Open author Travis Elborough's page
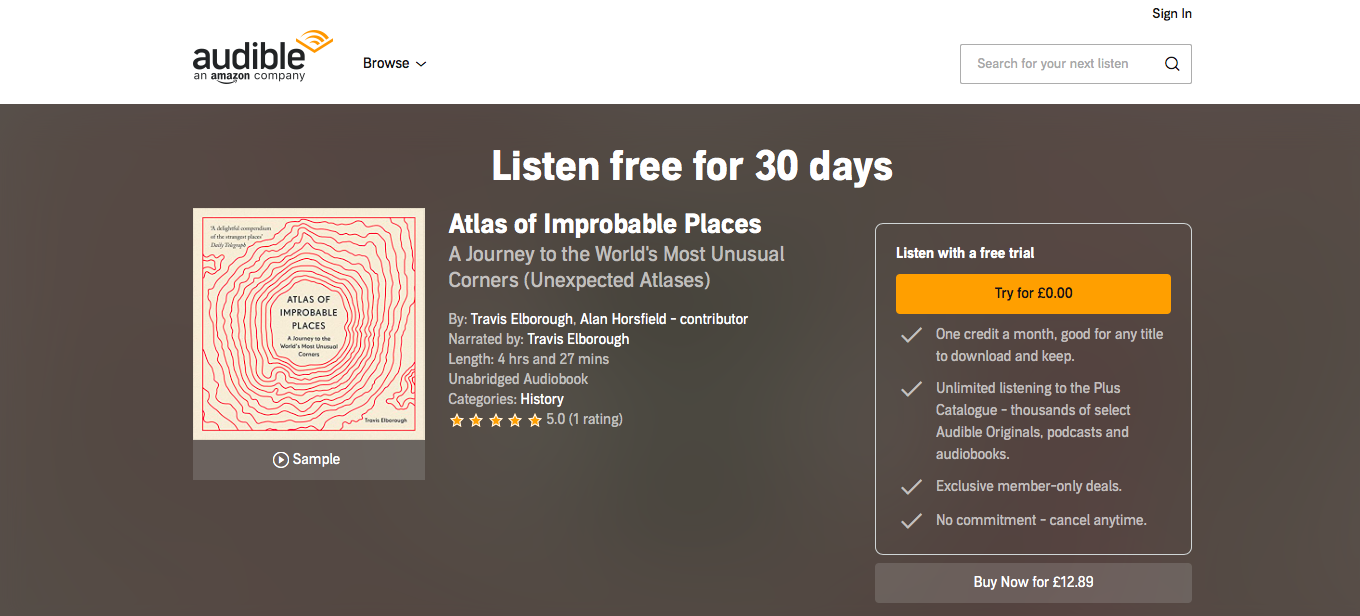Image resolution: width=1360 pixels, height=616 pixels. coord(522,319)
